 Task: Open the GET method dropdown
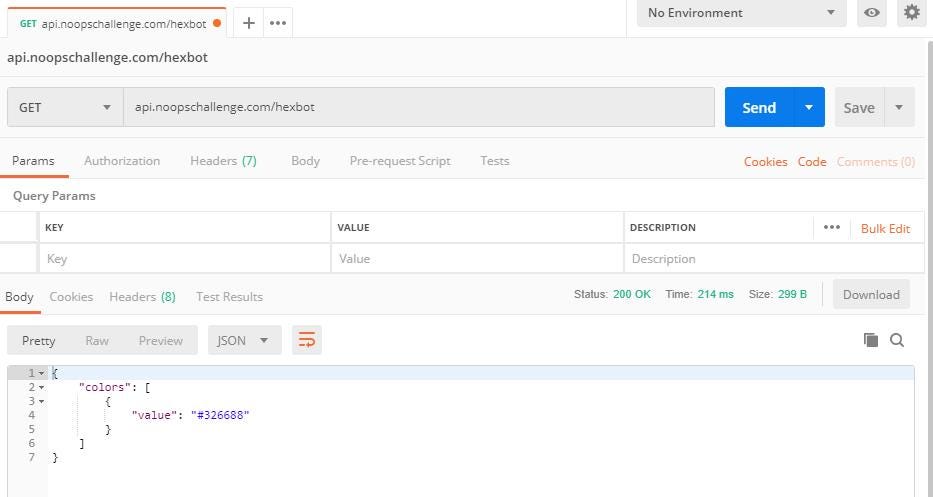pos(65,107)
